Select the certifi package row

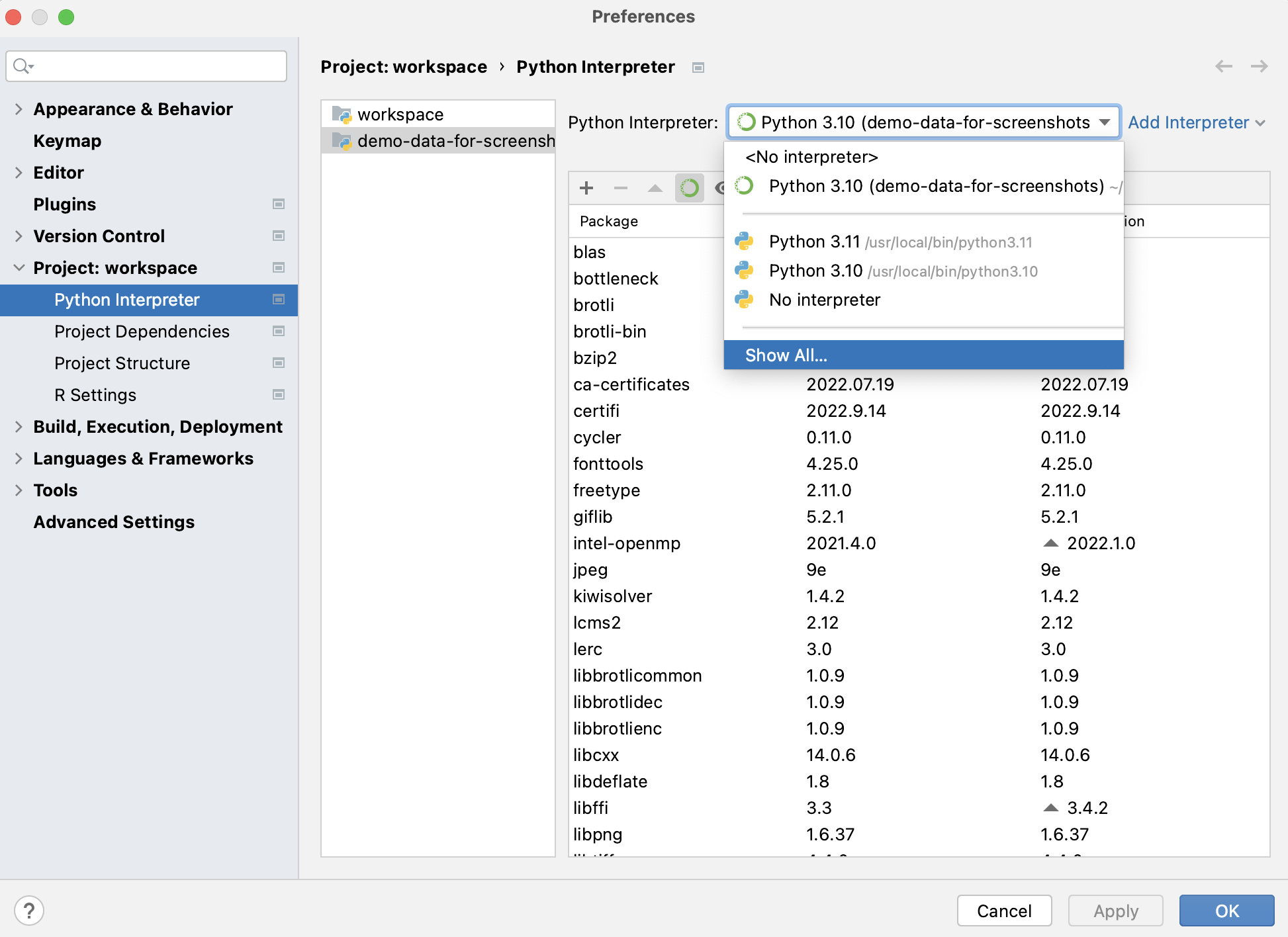click(x=919, y=411)
